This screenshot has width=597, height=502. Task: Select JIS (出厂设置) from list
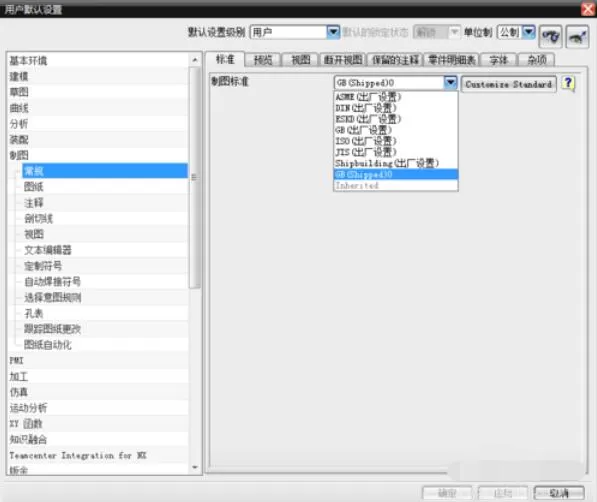click(x=396, y=152)
